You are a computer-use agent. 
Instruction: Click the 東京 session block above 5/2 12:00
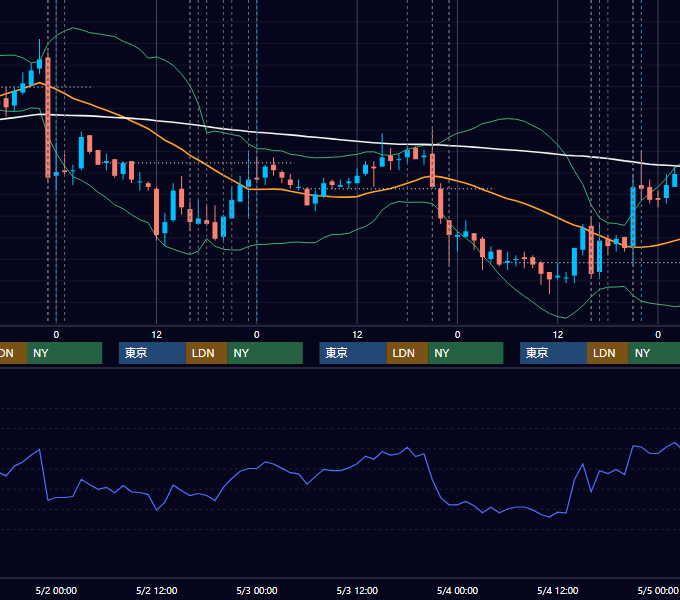[x=152, y=353]
